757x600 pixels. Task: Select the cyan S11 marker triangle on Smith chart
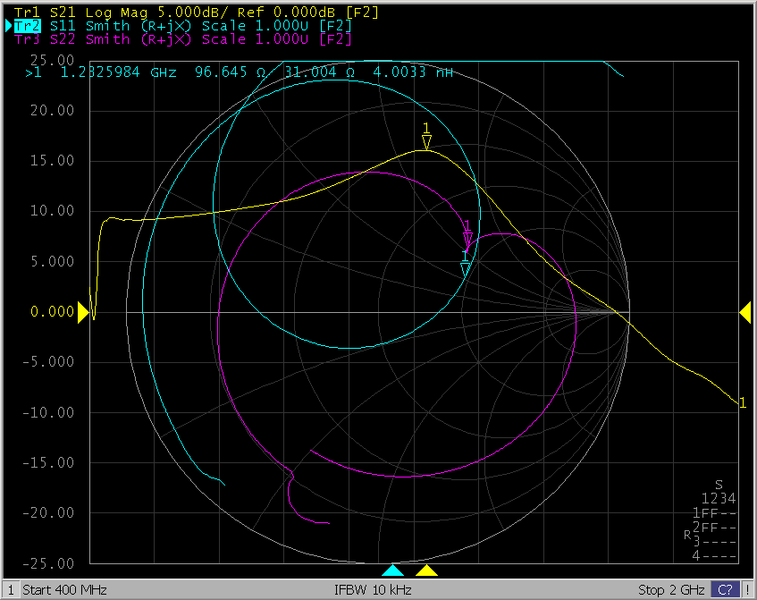tap(465, 267)
